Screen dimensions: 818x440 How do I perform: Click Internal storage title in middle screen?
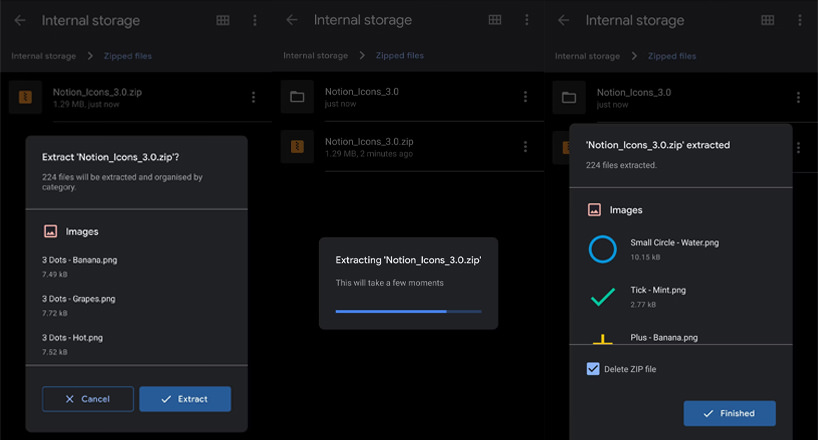363,20
